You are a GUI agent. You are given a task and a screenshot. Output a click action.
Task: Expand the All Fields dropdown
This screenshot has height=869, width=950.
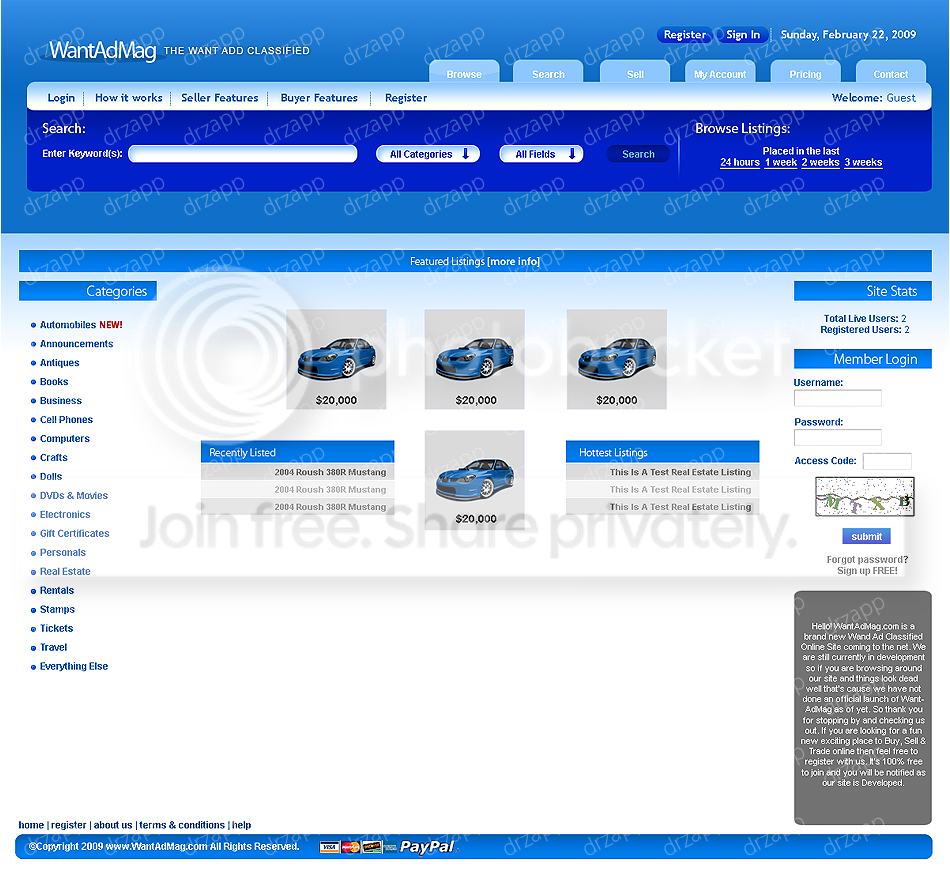541,154
